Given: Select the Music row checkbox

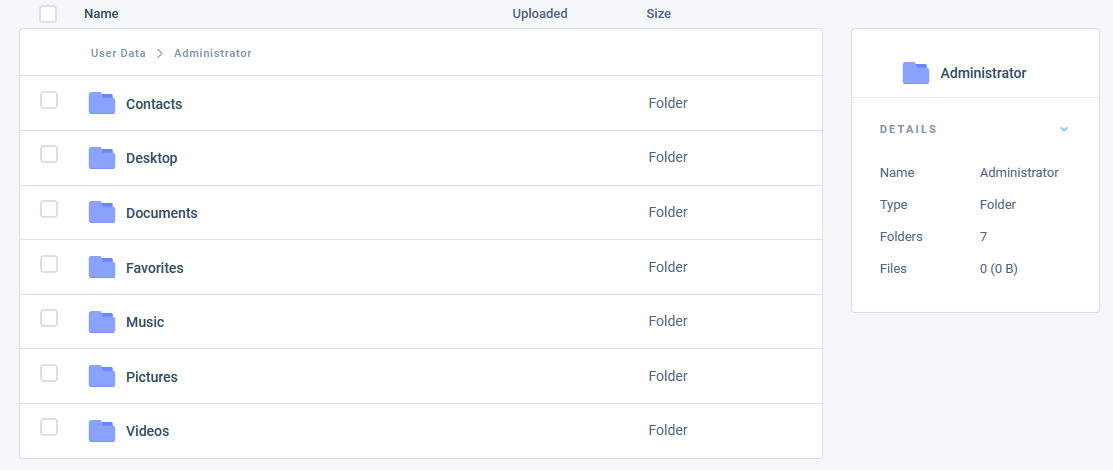Looking at the screenshot, I should (x=48, y=318).
